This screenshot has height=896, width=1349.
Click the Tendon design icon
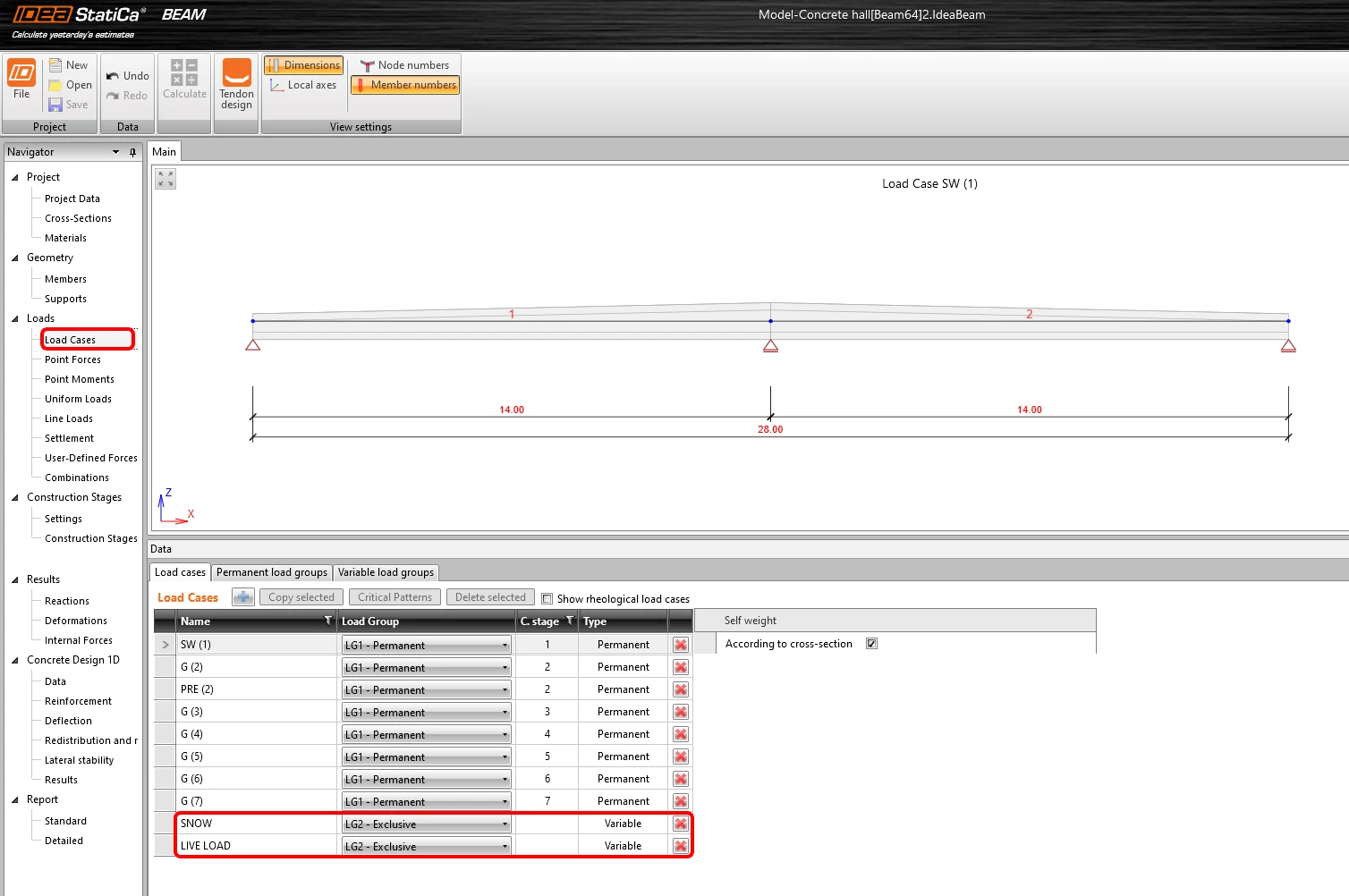point(236,72)
